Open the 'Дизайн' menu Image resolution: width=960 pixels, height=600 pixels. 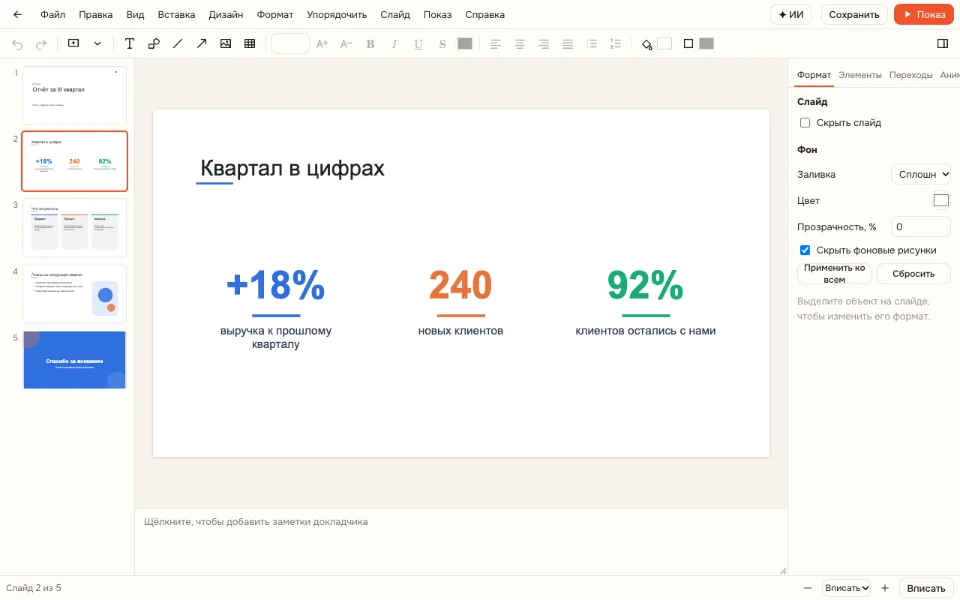pos(226,15)
